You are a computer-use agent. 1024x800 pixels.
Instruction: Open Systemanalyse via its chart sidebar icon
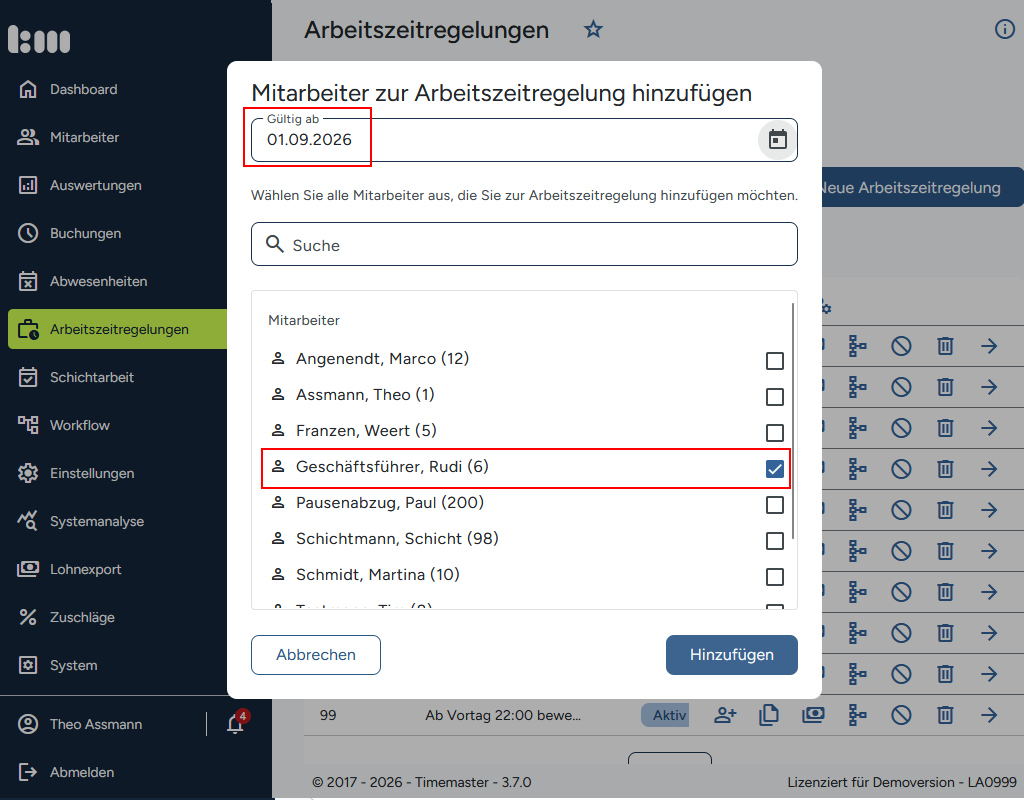(27, 521)
